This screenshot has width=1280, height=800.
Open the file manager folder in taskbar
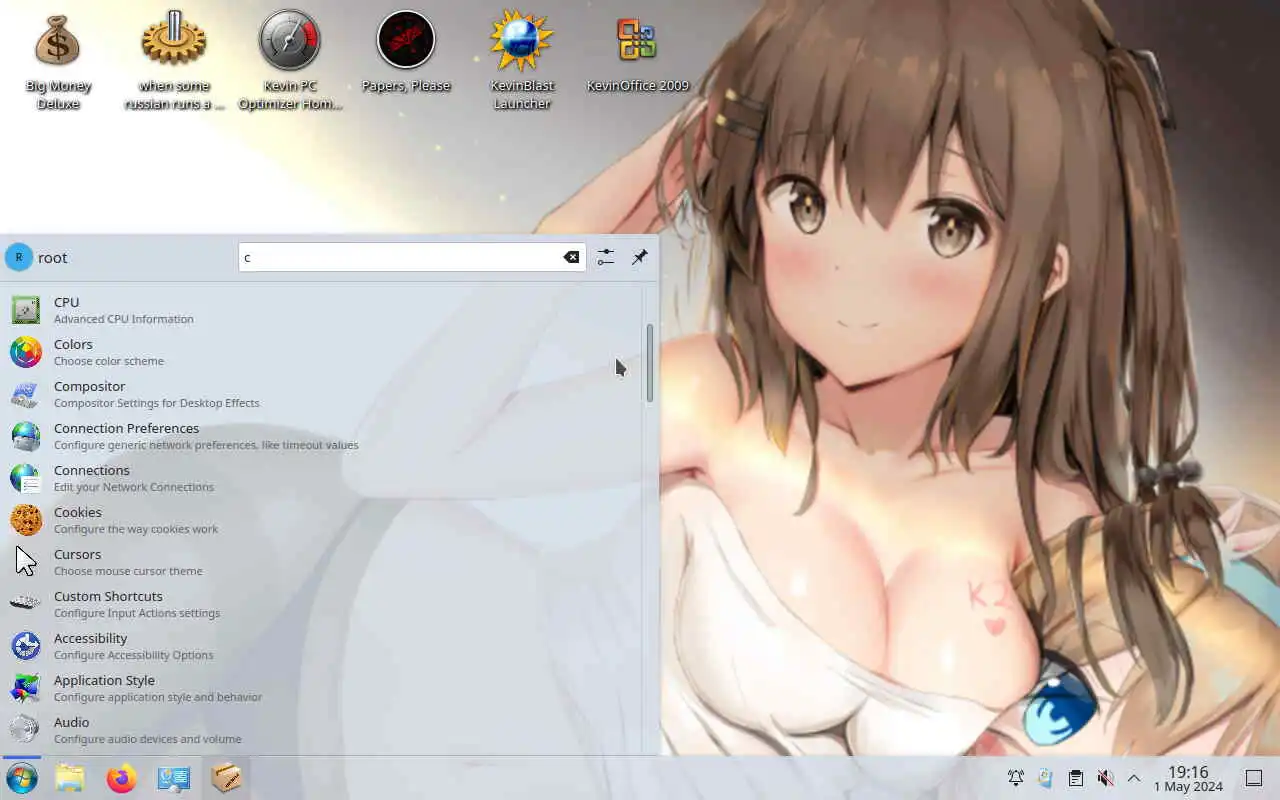(x=70, y=778)
